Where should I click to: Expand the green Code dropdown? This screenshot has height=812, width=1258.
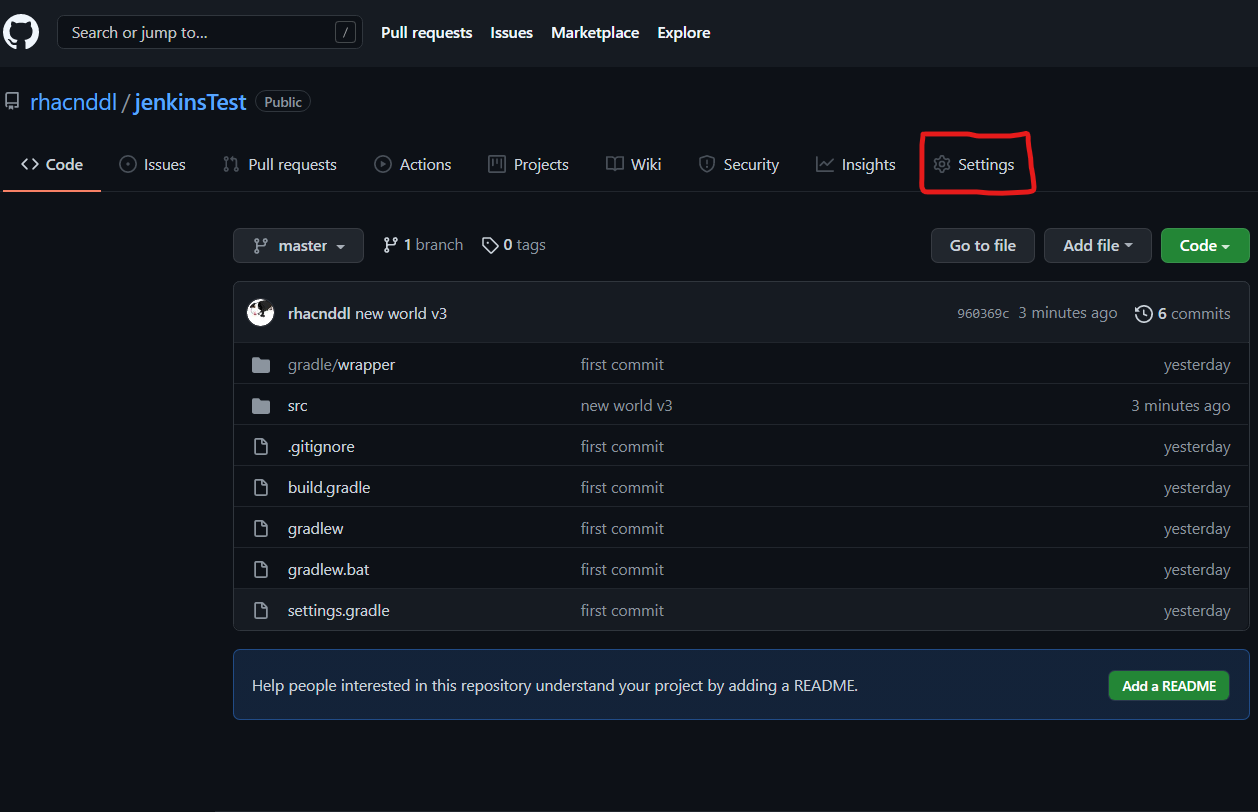tap(1205, 245)
